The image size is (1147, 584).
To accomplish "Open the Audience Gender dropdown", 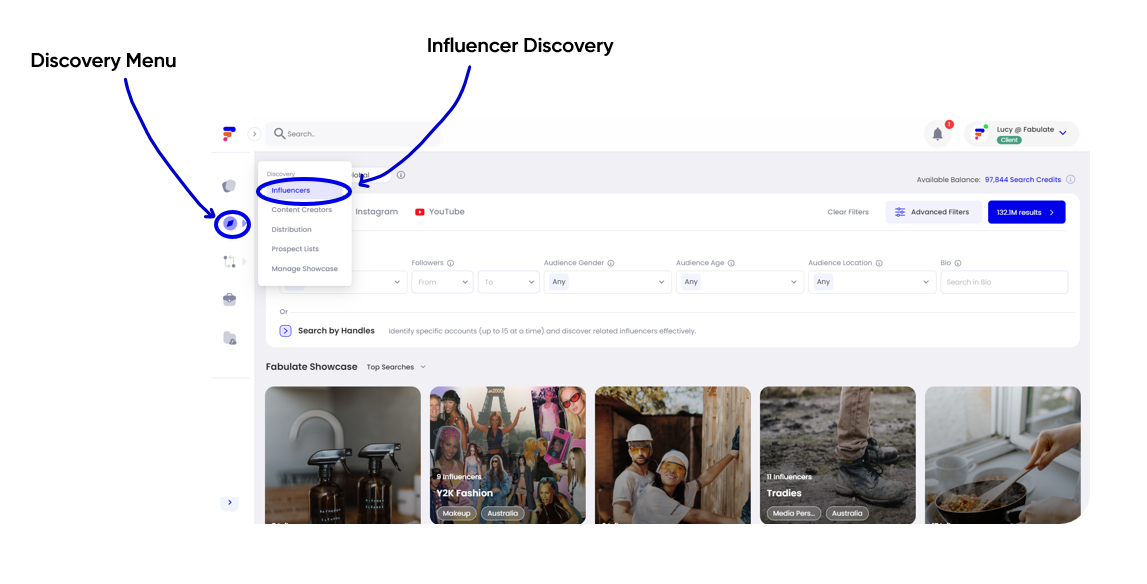I will pyautogui.click(x=607, y=282).
